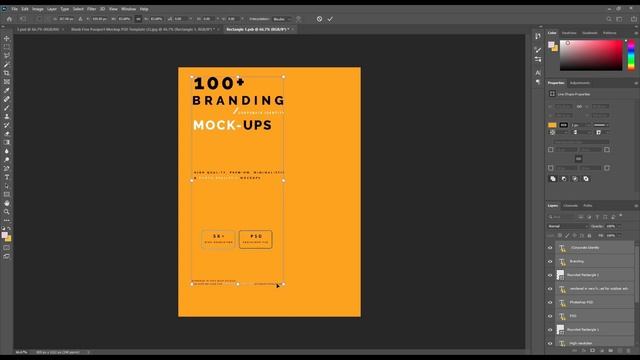Click the shape stroke color swatch
Image resolution: width=640 pixels, height=360 pixels.
coord(564,125)
